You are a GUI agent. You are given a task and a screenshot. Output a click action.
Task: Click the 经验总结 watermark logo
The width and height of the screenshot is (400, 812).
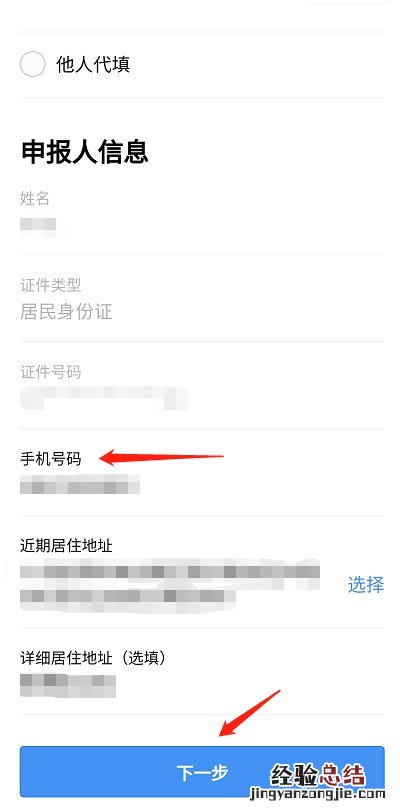(x=318, y=781)
